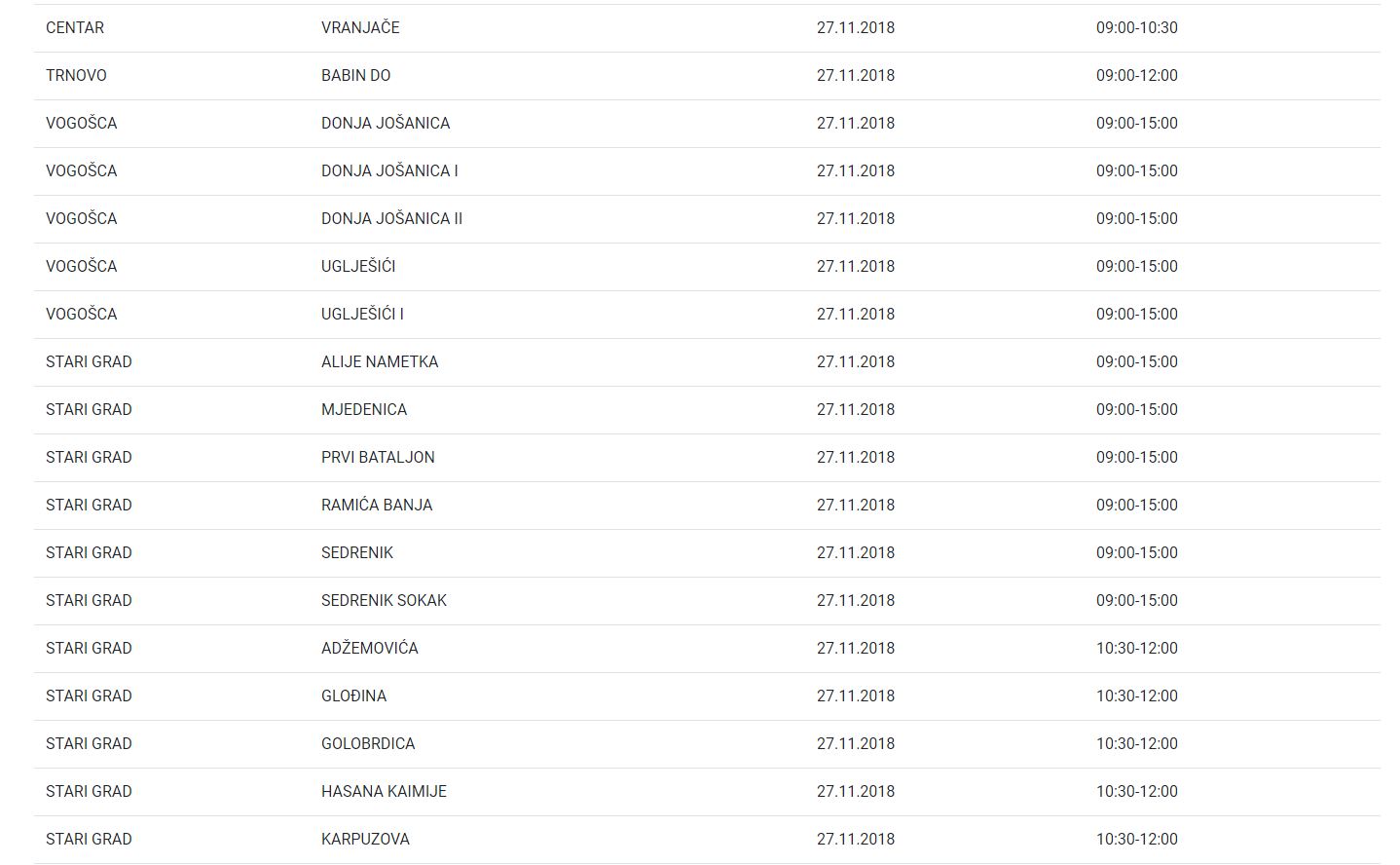
Task: Select the HASANA KAIMIJE cell
Action: click(384, 791)
